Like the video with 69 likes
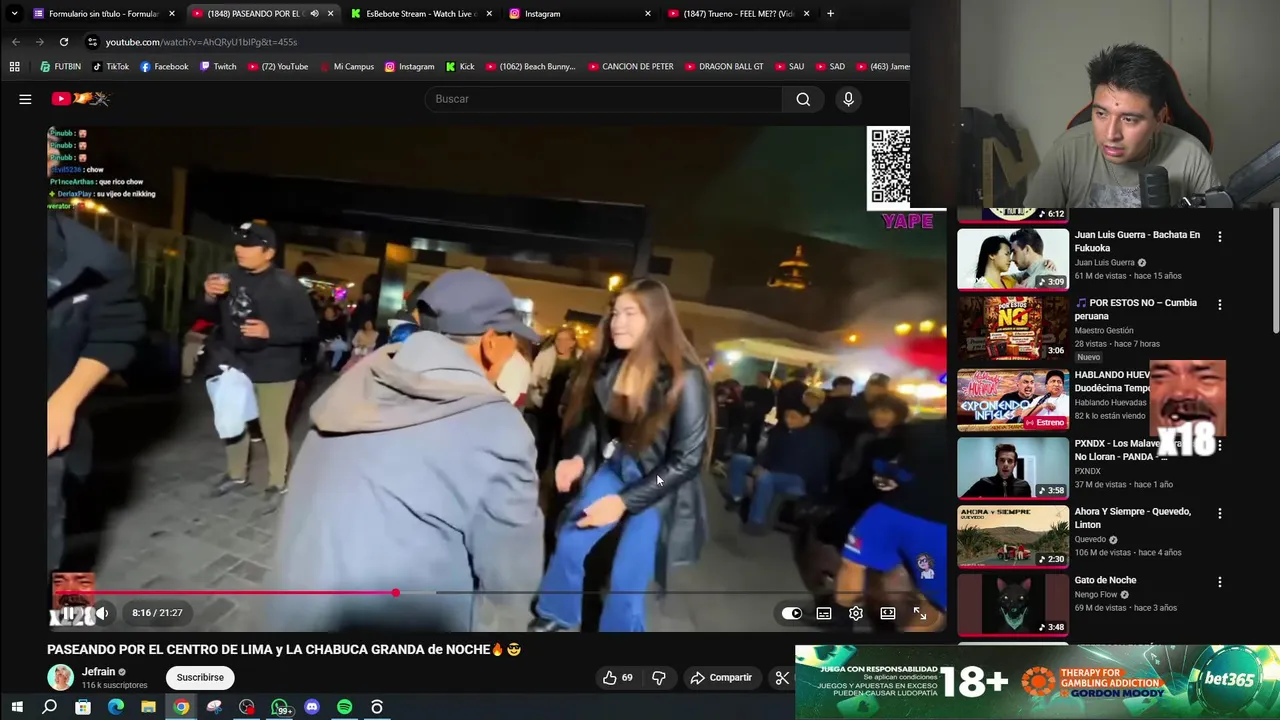 pos(618,677)
